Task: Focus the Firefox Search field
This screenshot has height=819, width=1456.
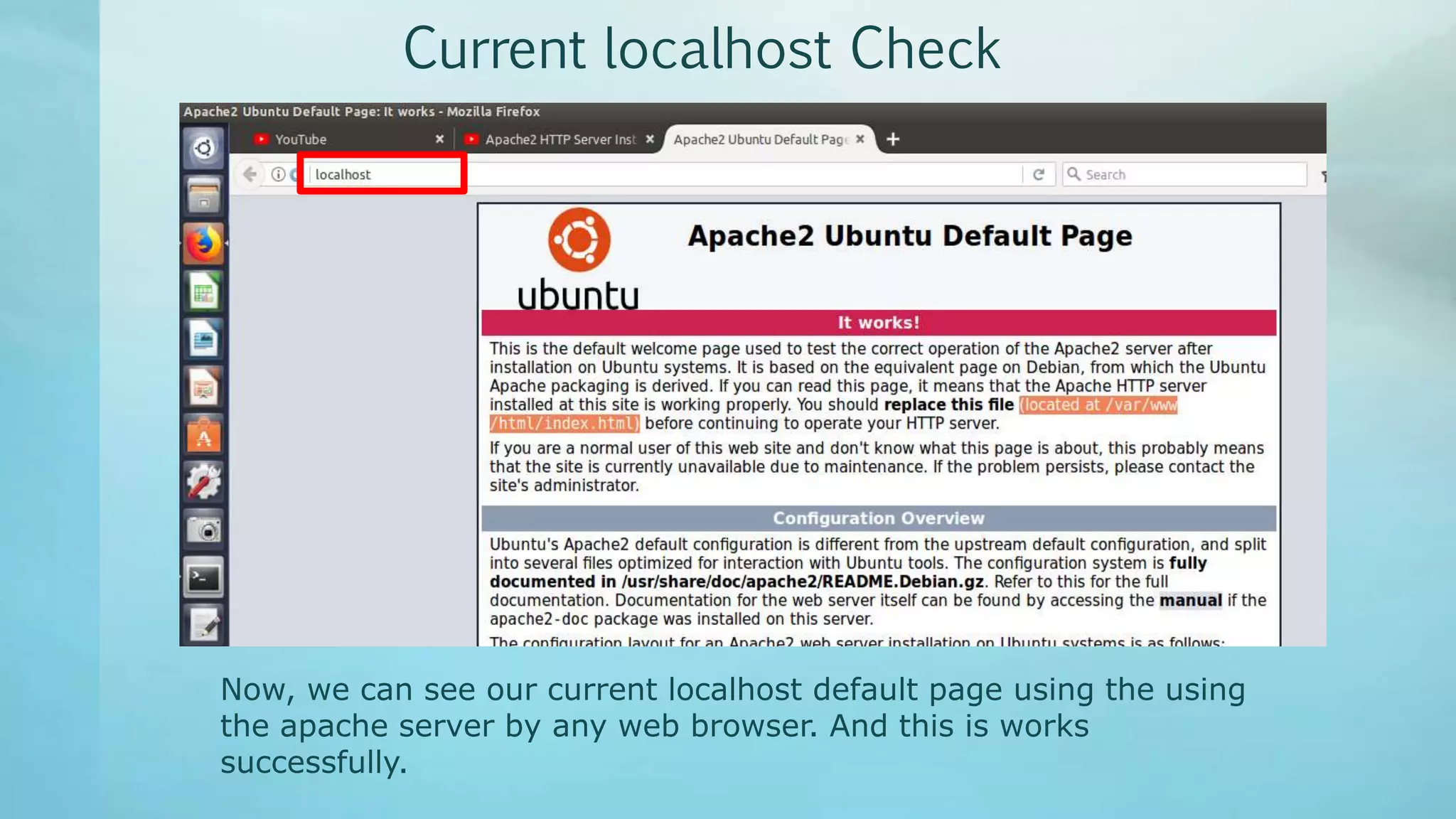Action: tap(1184, 174)
